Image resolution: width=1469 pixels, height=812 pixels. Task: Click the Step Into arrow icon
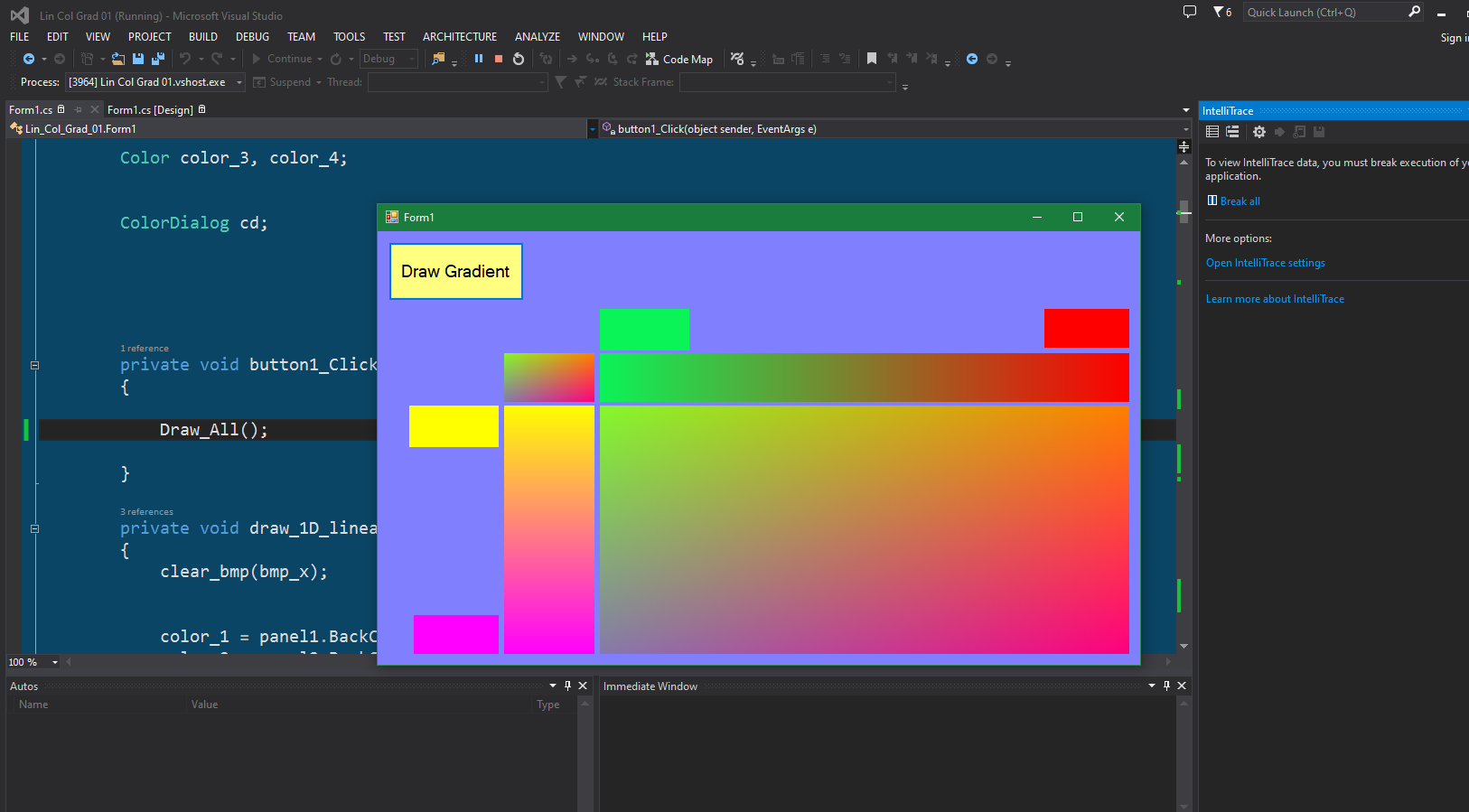point(593,59)
